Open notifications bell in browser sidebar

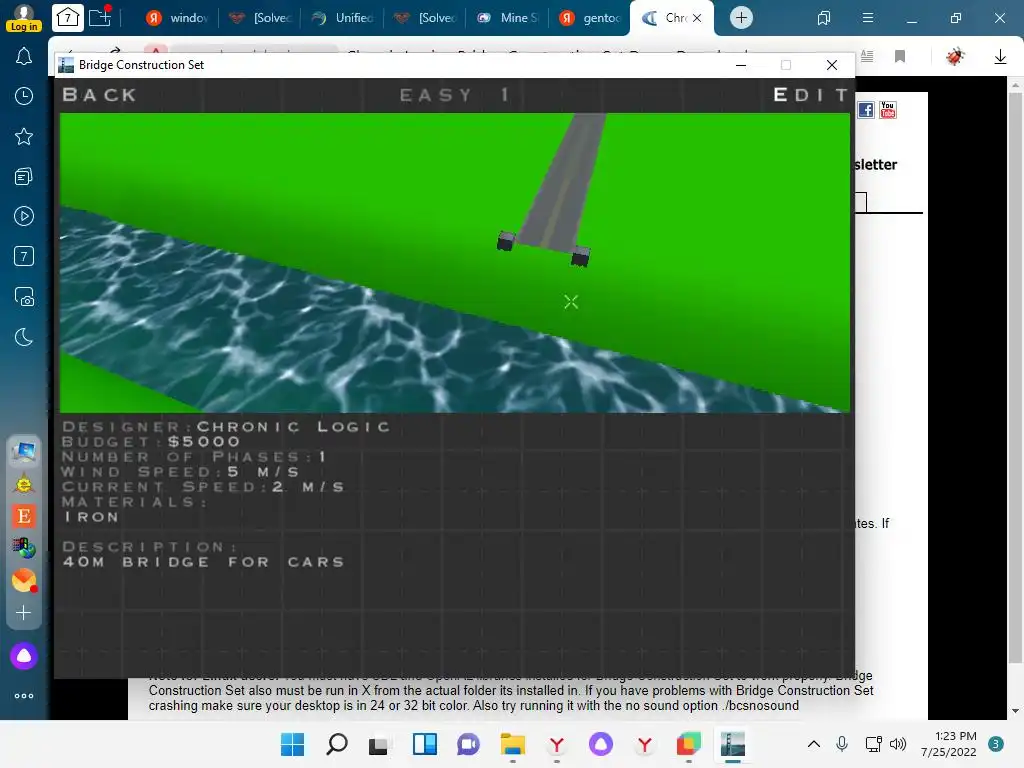pyautogui.click(x=24, y=57)
